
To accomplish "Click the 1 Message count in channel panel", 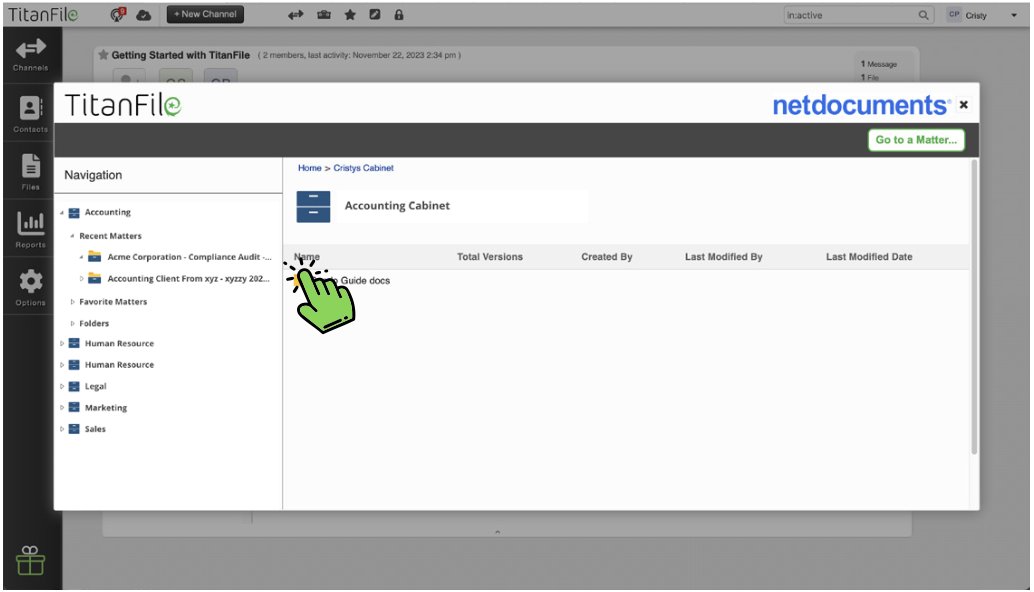I will point(878,64).
